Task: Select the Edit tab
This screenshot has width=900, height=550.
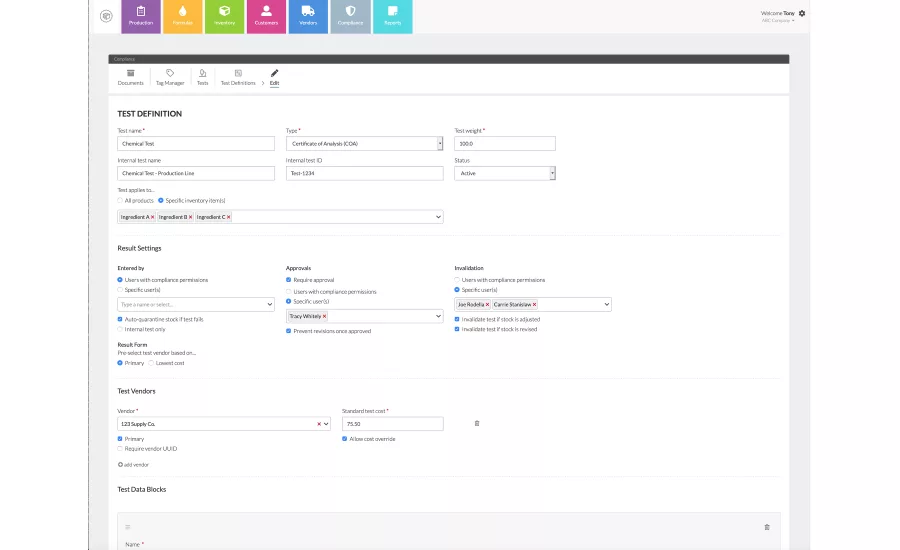Action: pos(274,78)
